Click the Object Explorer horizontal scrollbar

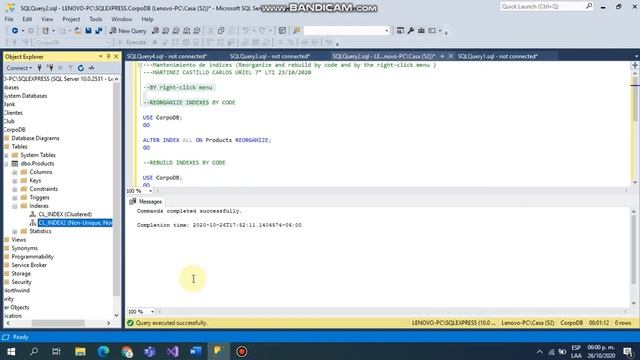pyautogui.click(x=58, y=323)
